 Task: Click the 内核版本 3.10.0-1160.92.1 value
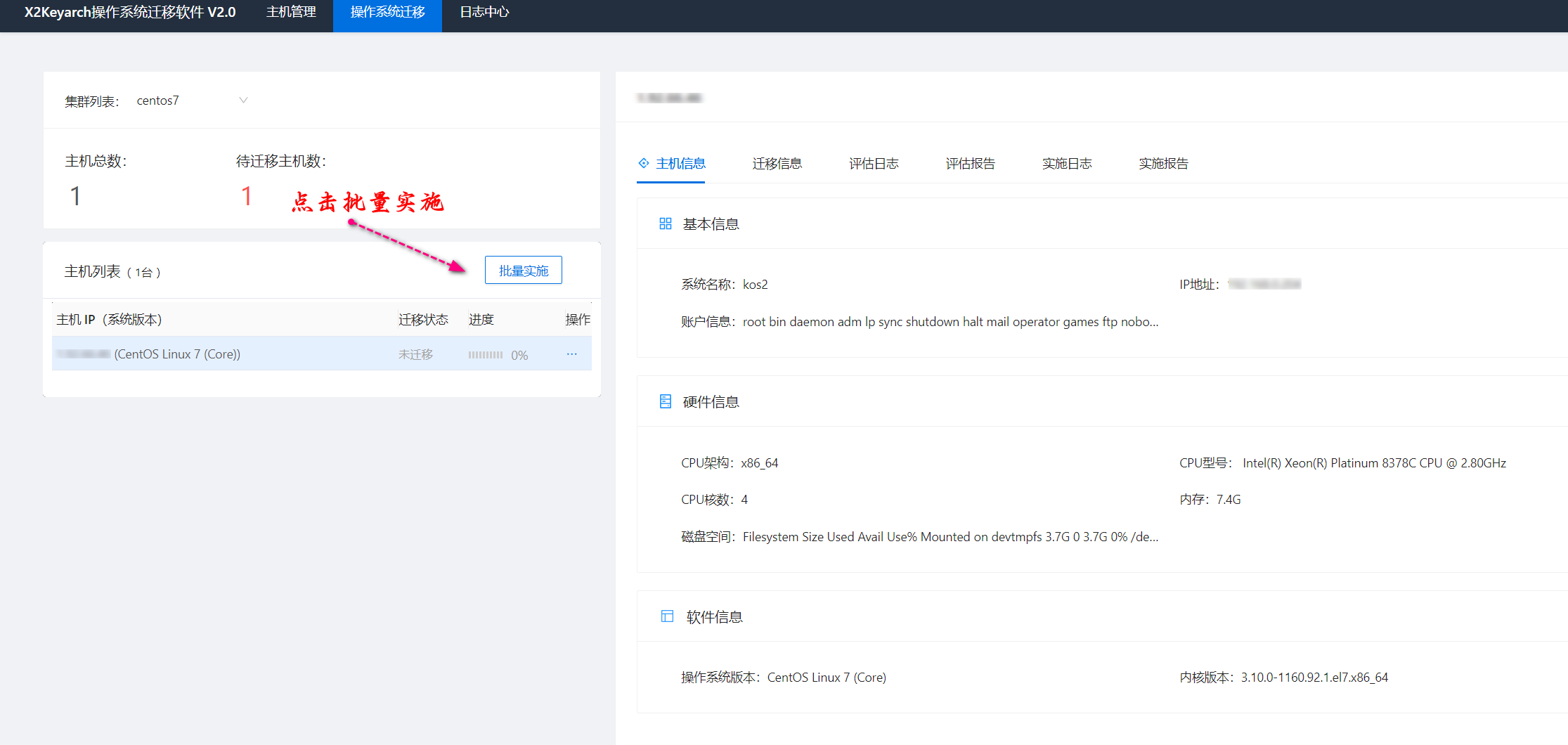point(1314,678)
